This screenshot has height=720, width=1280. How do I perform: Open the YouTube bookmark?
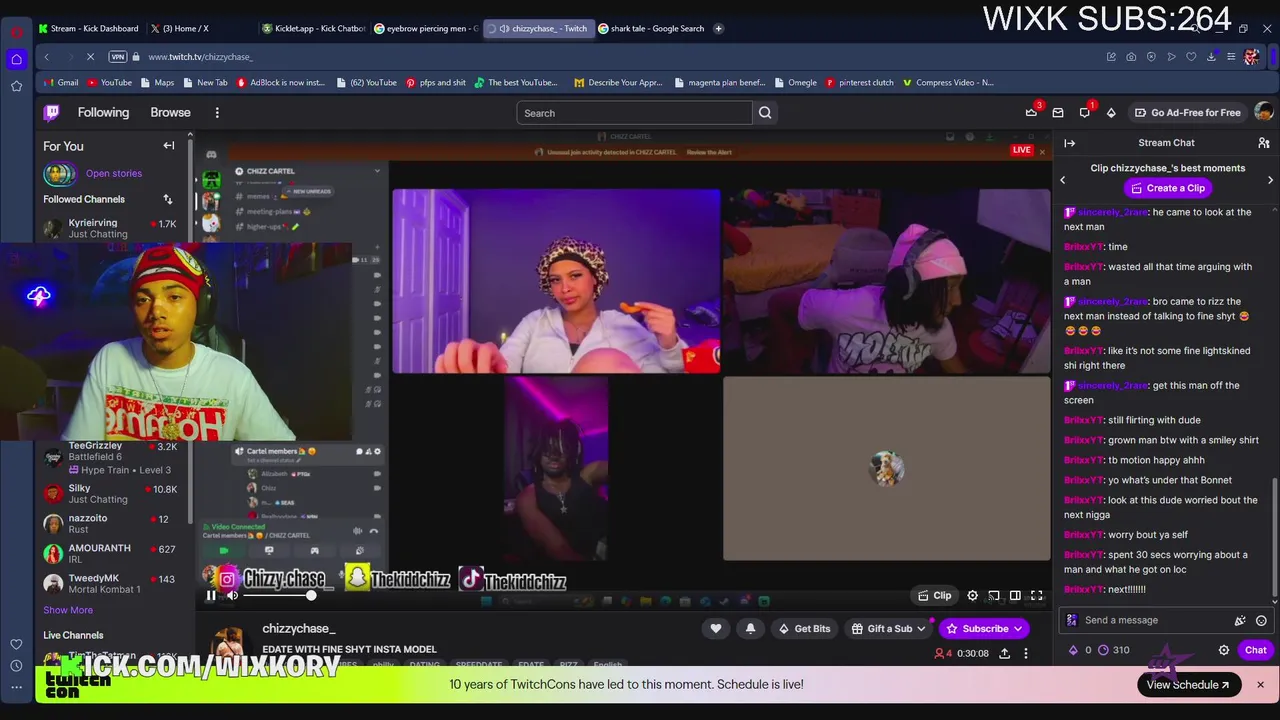coord(108,83)
